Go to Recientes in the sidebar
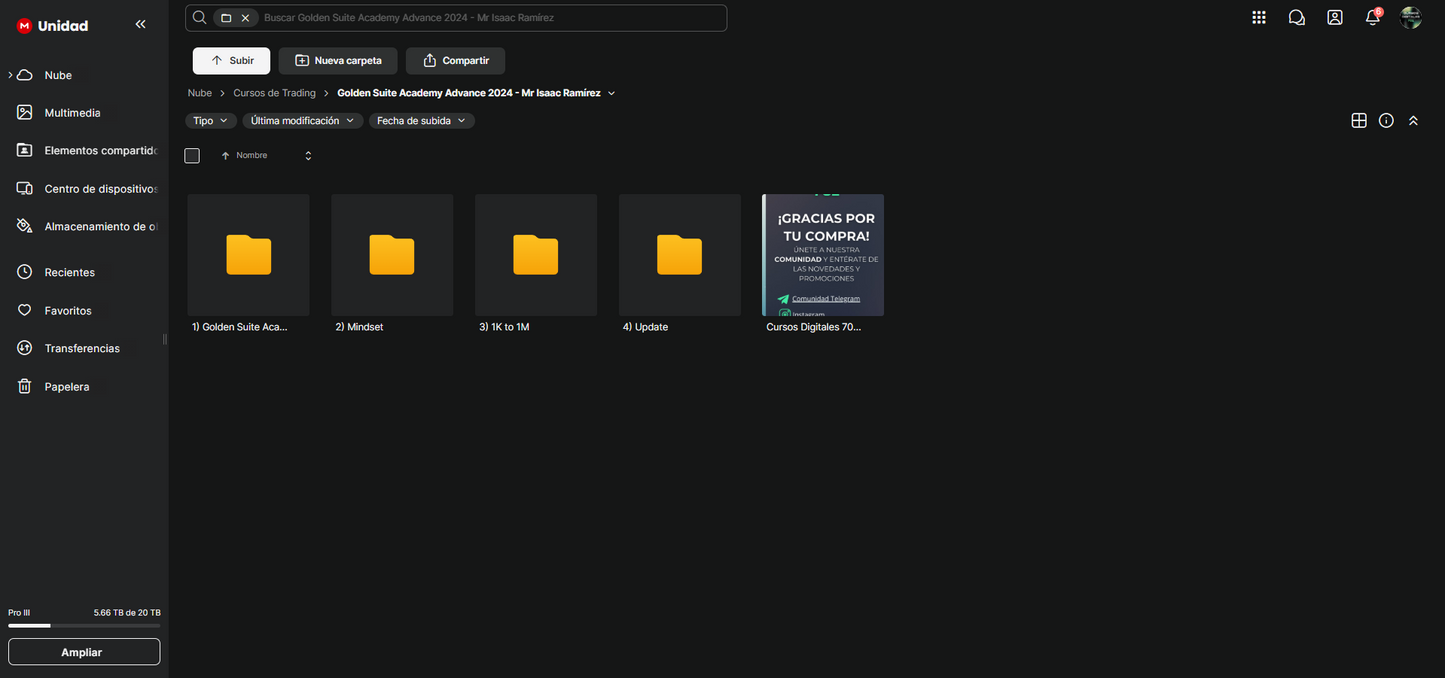1445x678 pixels. pyautogui.click(x=69, y=273)
